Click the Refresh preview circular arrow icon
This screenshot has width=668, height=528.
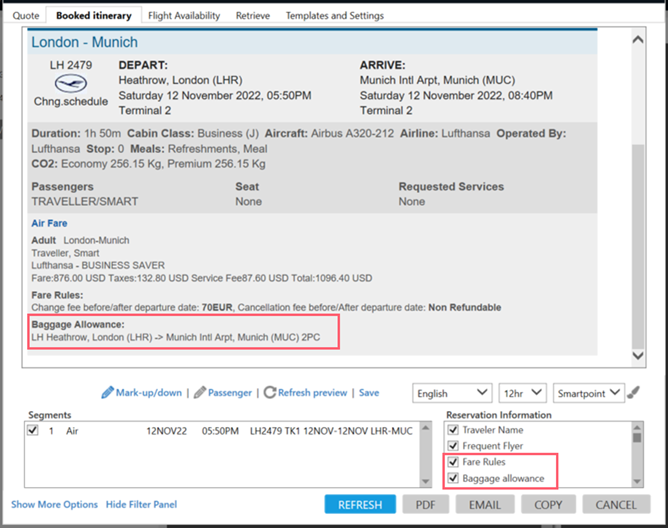pos(270,393)
